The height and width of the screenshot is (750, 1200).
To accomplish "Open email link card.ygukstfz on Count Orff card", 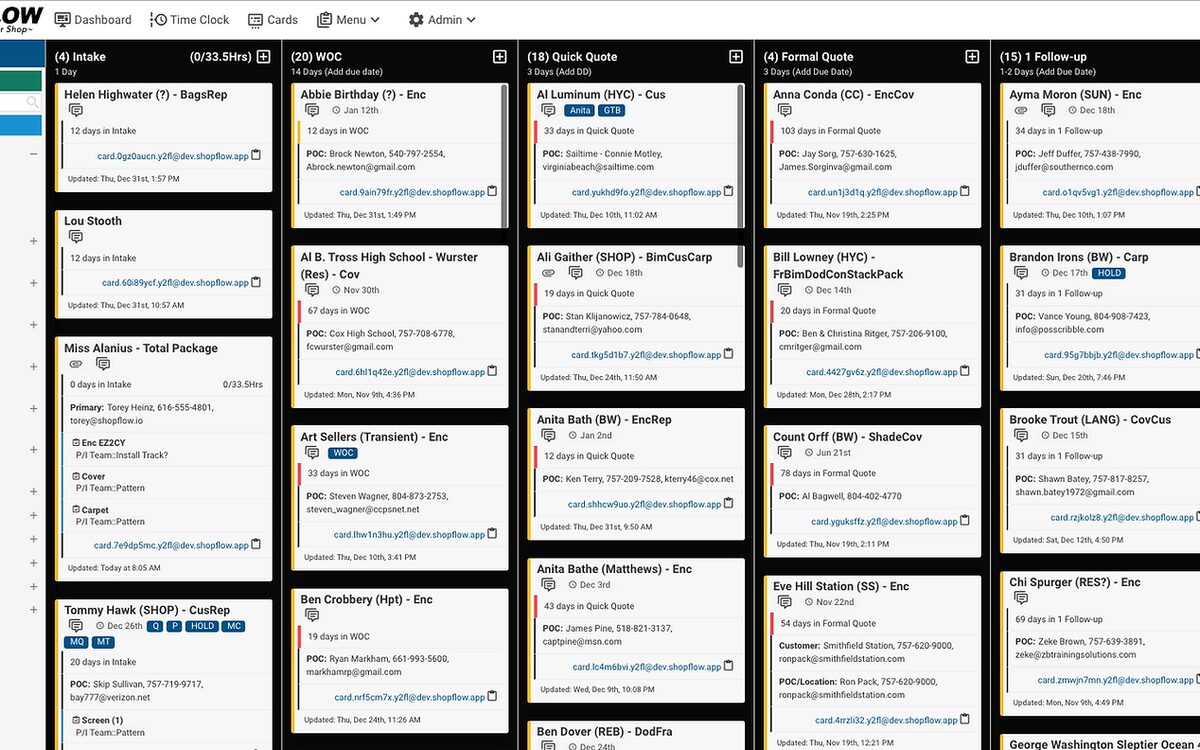I will click(x=884, y=522).
